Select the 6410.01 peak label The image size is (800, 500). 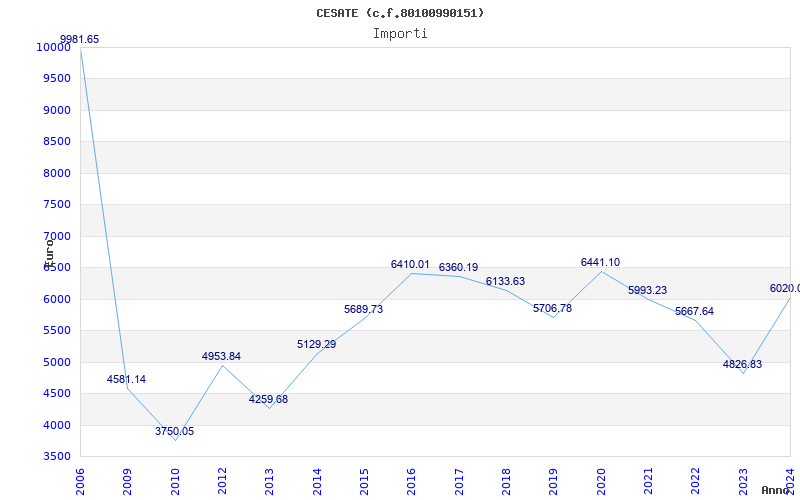point(410,264)
